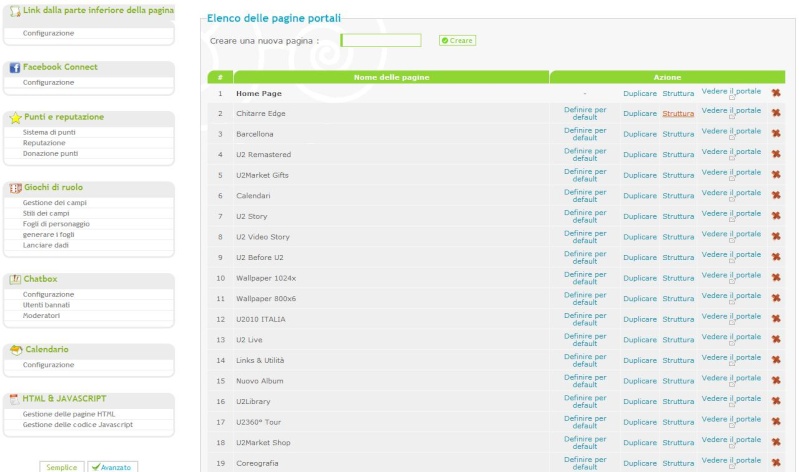Open Gestione delle pagine HTML
This screenshot has width=799, height=472.
(69, 414)
